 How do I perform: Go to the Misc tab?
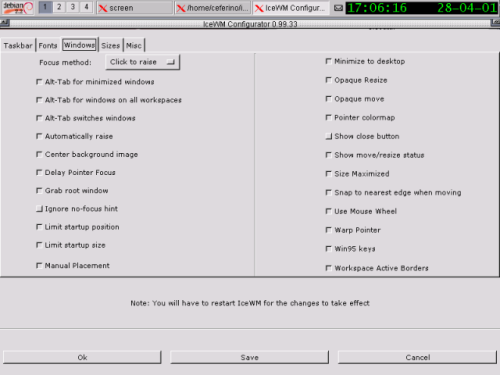(134, 46)
